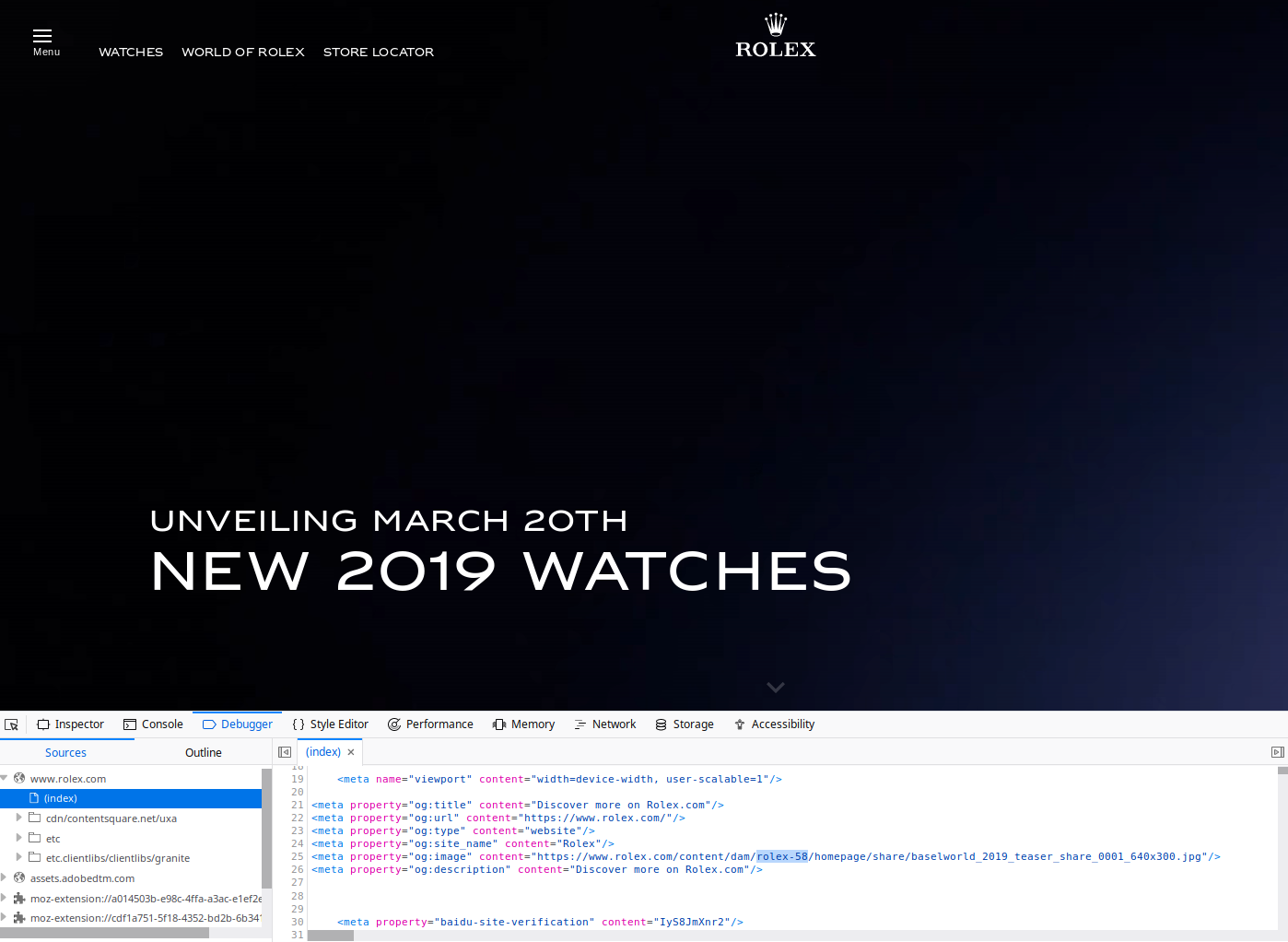Open the hamburger Menu icon
Image resolution: width=1288 pixels, height=942 pixels.
(x=42, y=36)
